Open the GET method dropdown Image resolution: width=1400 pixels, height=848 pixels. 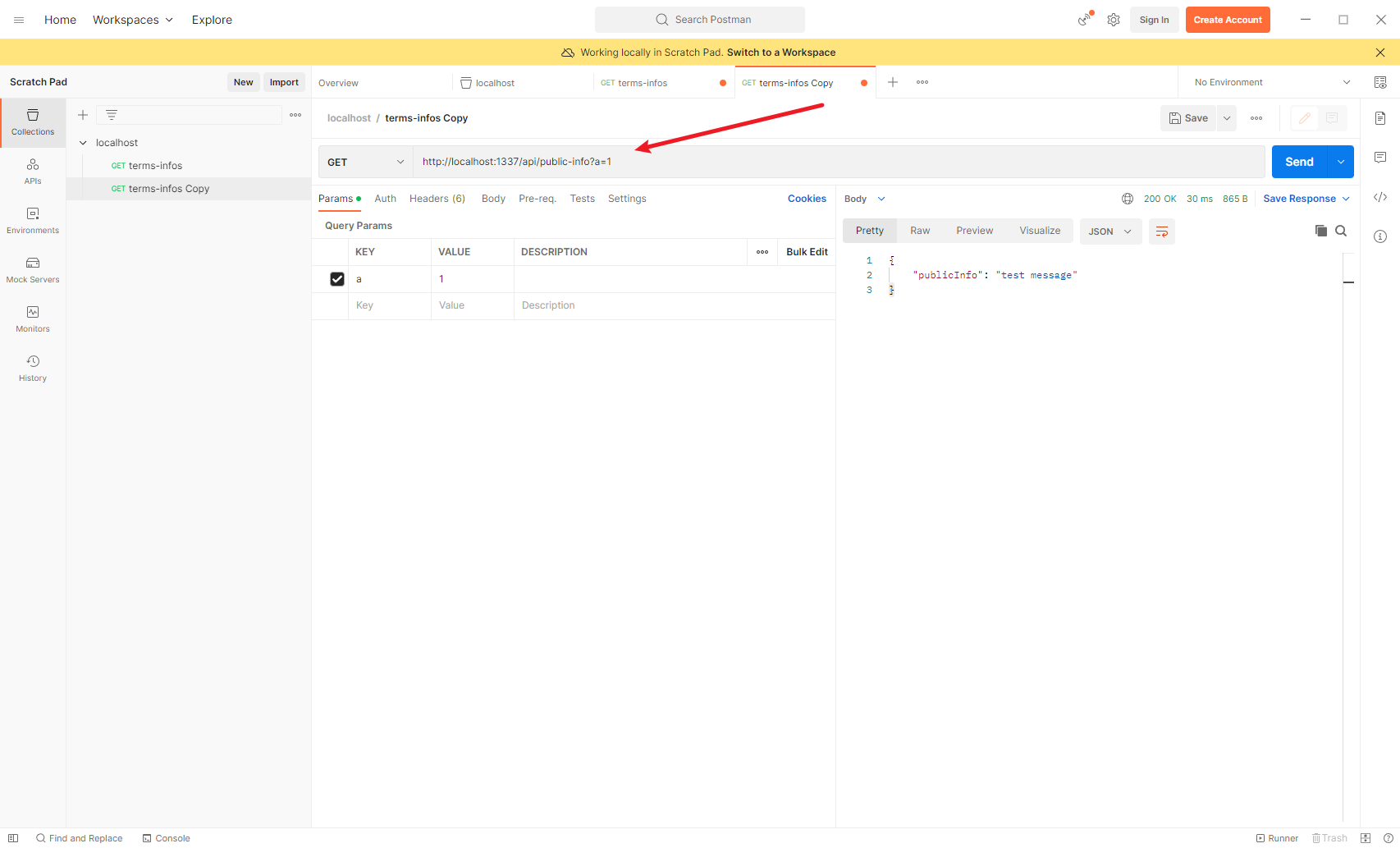pyautogui.click(x=365, y=162)
